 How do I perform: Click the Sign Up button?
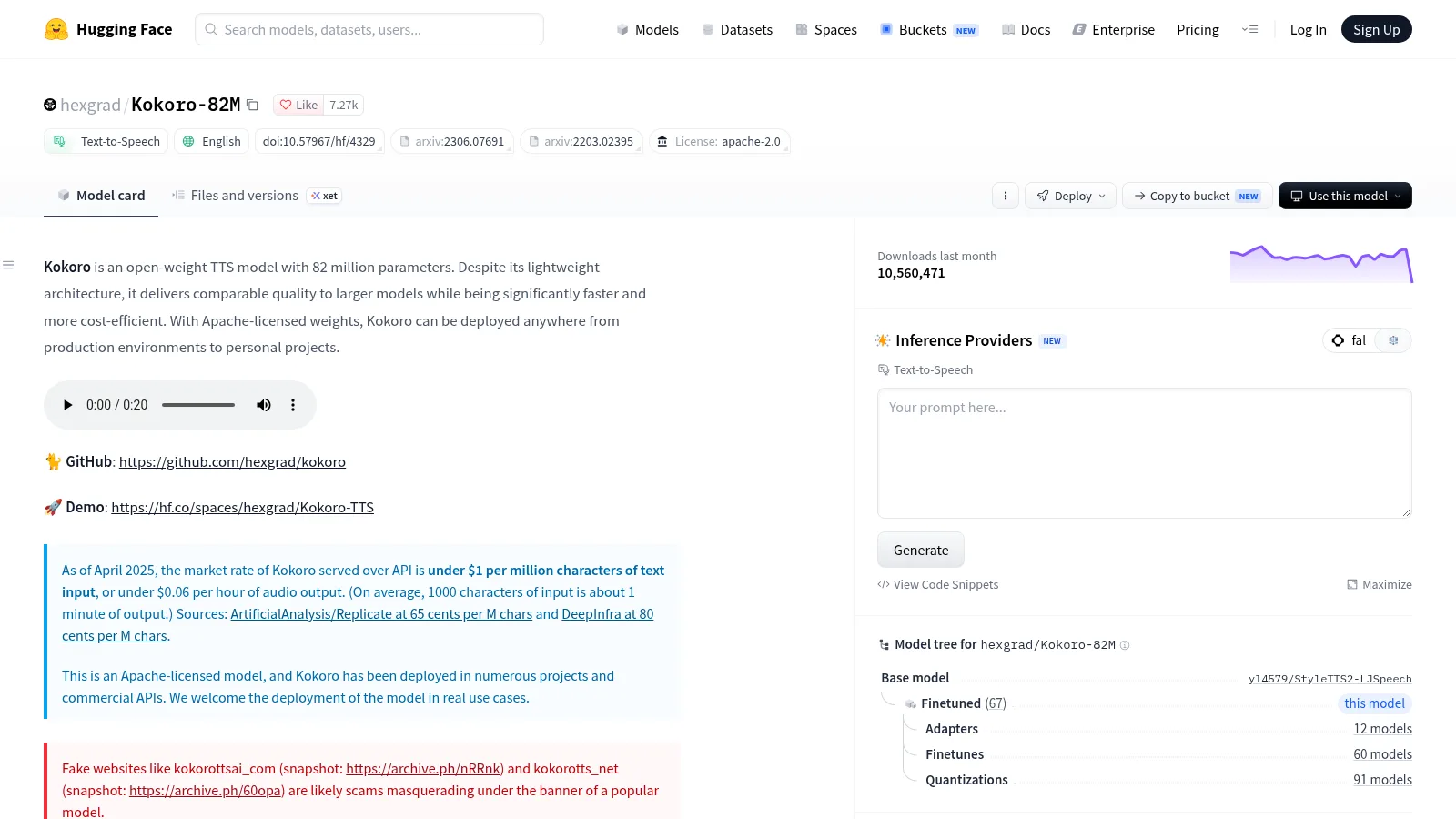(x=1376, y=29)
